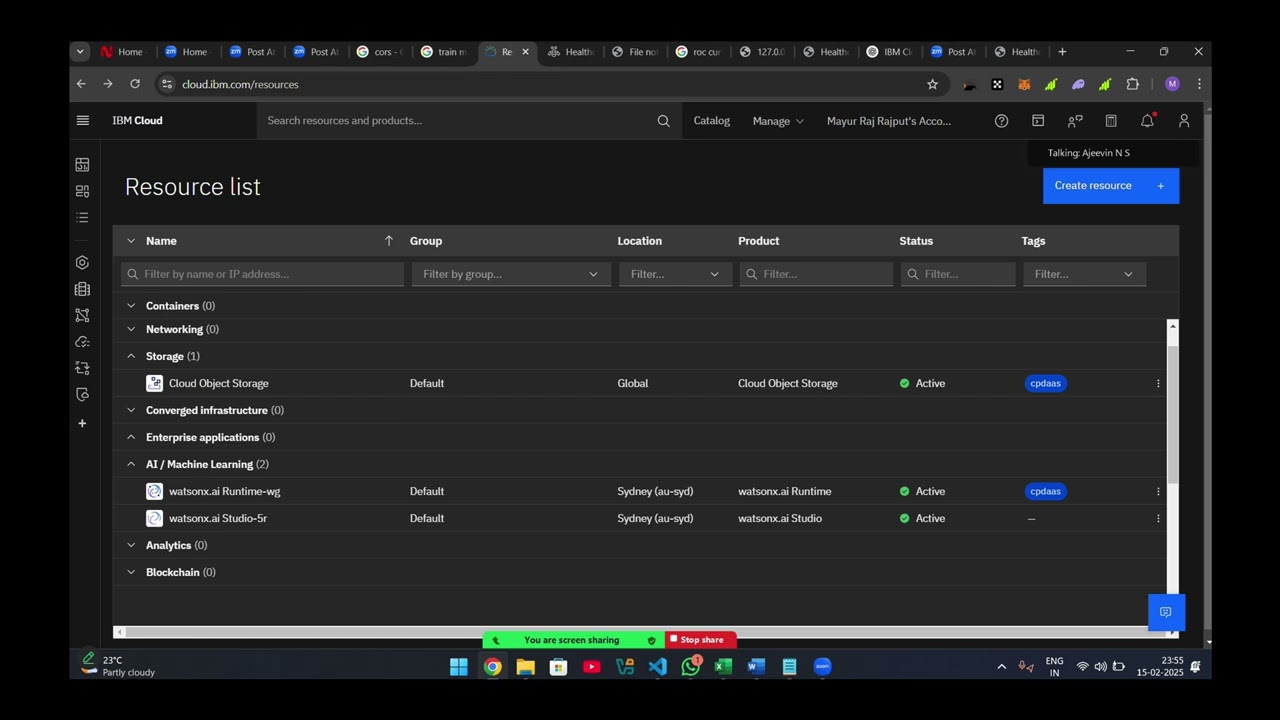Click the plus icon in left sidebar
This screenshot has height=720, width=1280.
[x=82, y=423]
